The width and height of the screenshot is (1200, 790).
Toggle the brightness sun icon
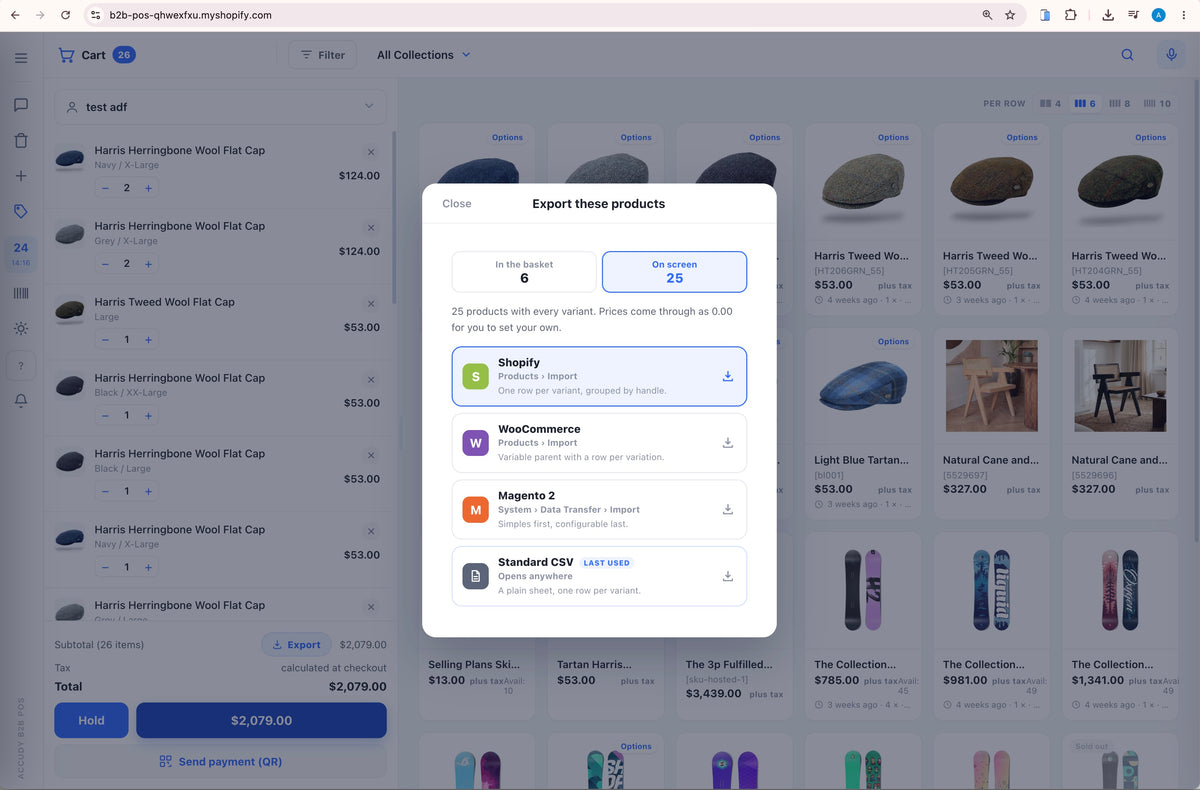(x=21, y=328)
